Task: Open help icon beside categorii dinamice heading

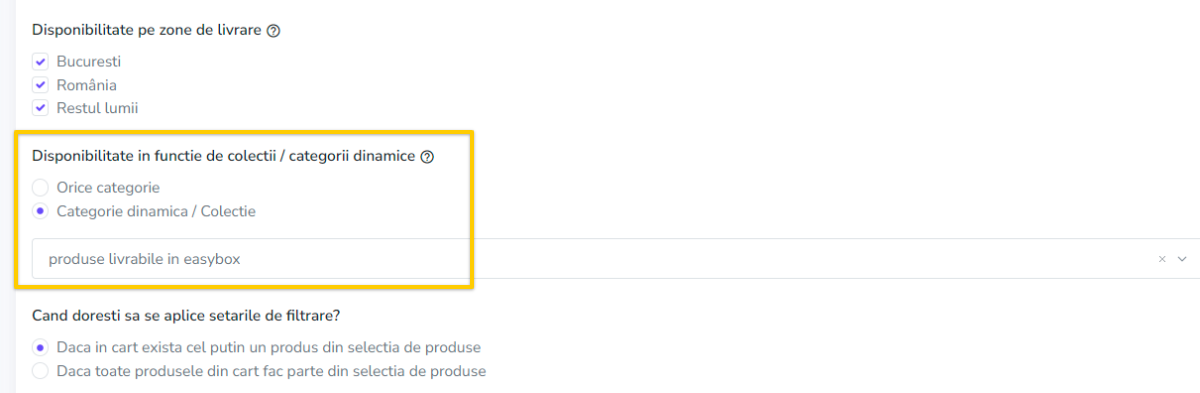Action: [x=427, y=157]
